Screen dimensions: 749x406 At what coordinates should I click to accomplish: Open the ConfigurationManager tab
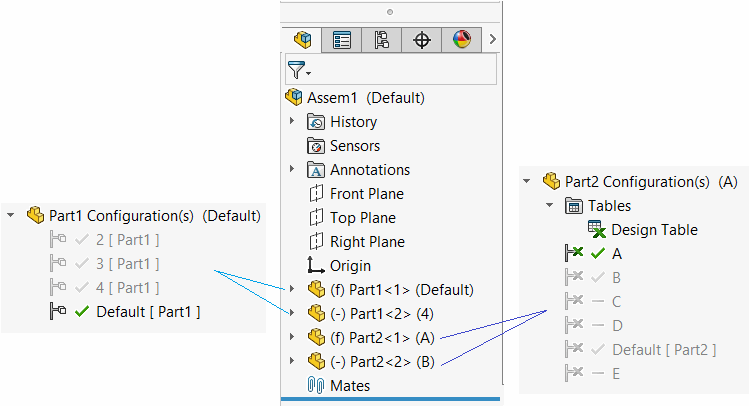click(x=382, y=40)
